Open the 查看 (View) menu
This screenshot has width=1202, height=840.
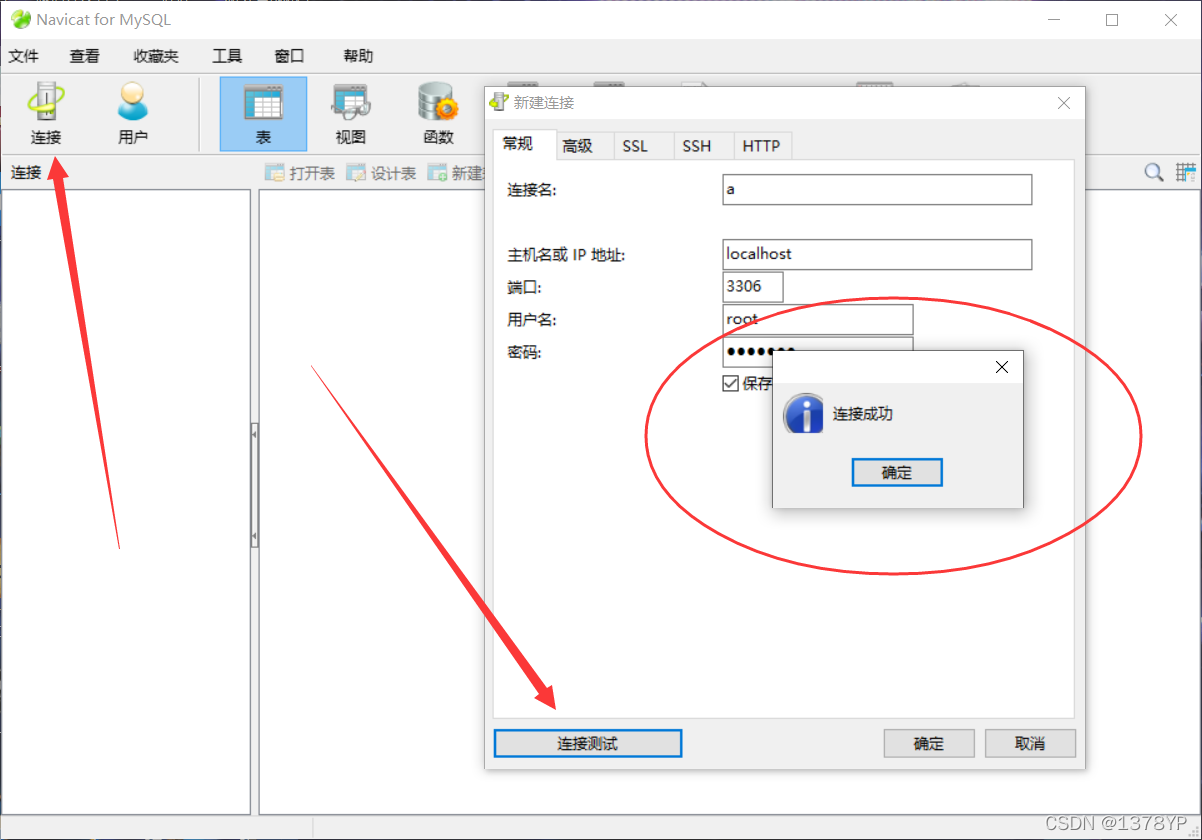(x=84, y=56)
